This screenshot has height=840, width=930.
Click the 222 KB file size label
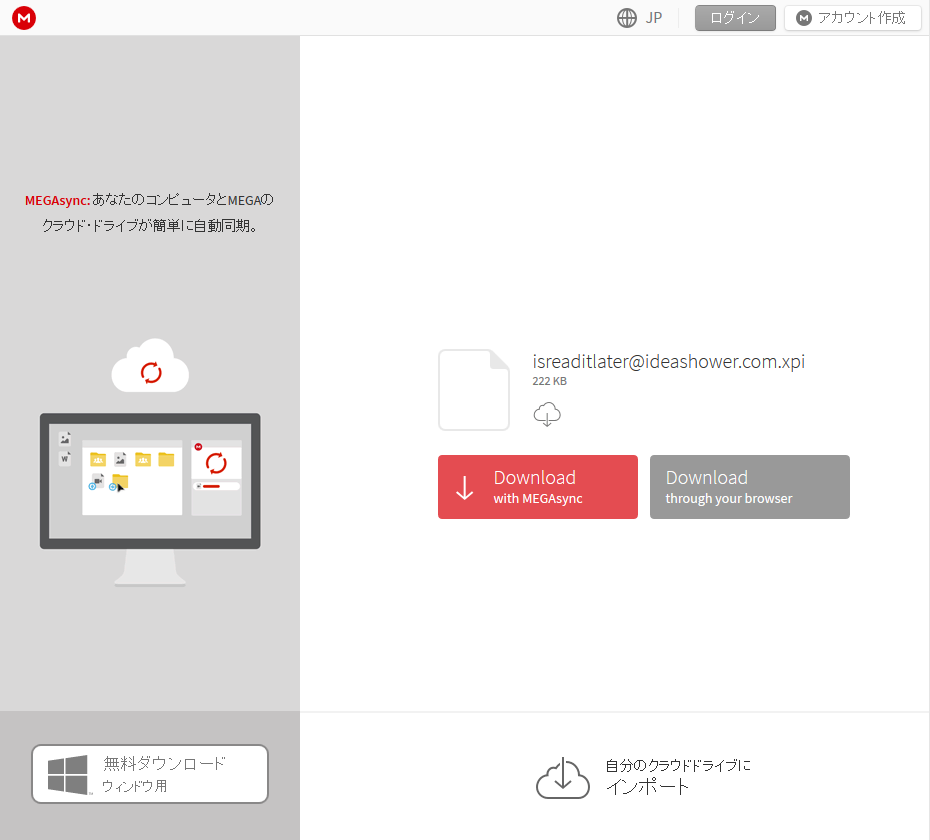click(x=549, y=381)
